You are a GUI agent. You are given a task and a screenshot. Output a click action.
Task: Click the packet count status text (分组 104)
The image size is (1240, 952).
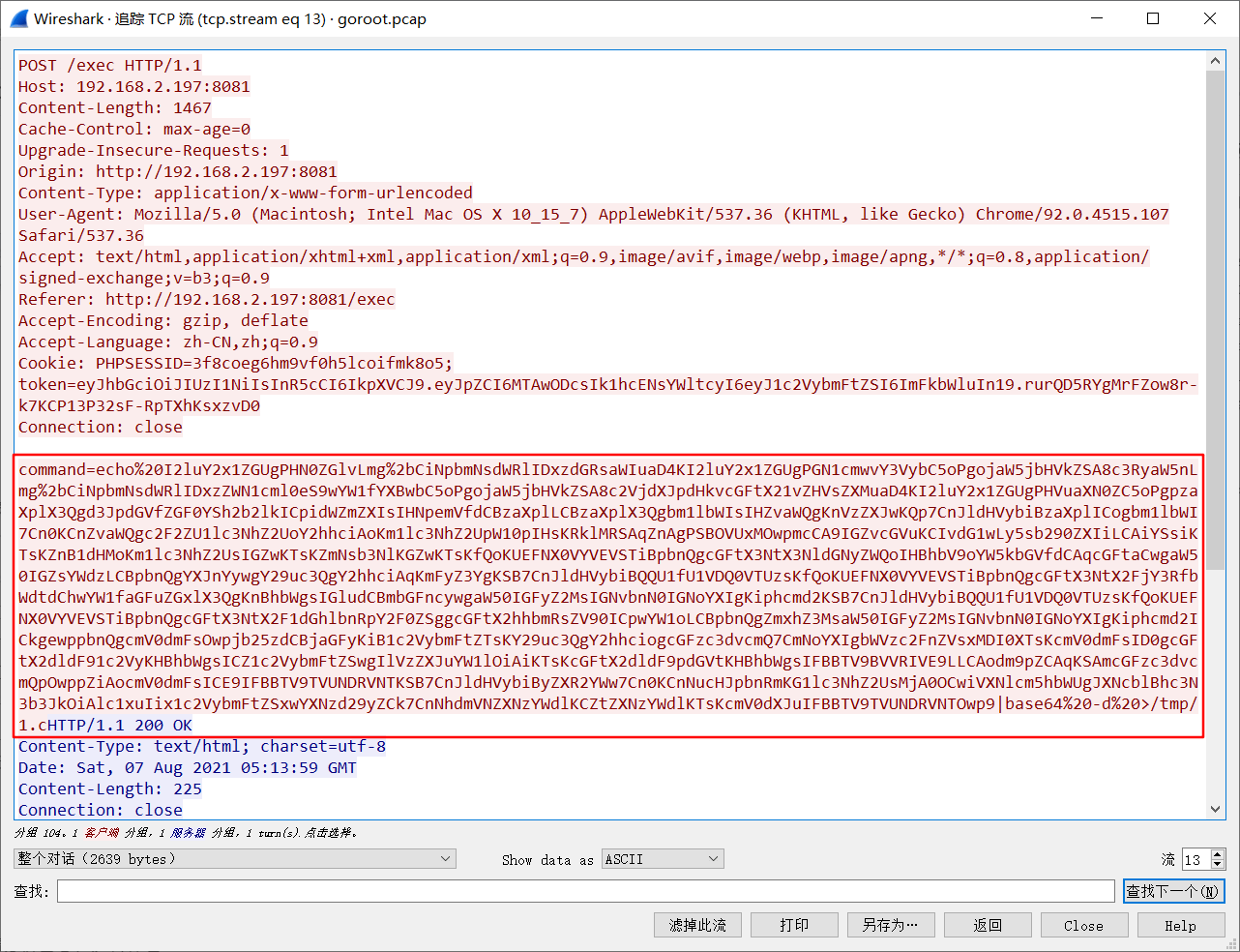(x=186, y=832)
